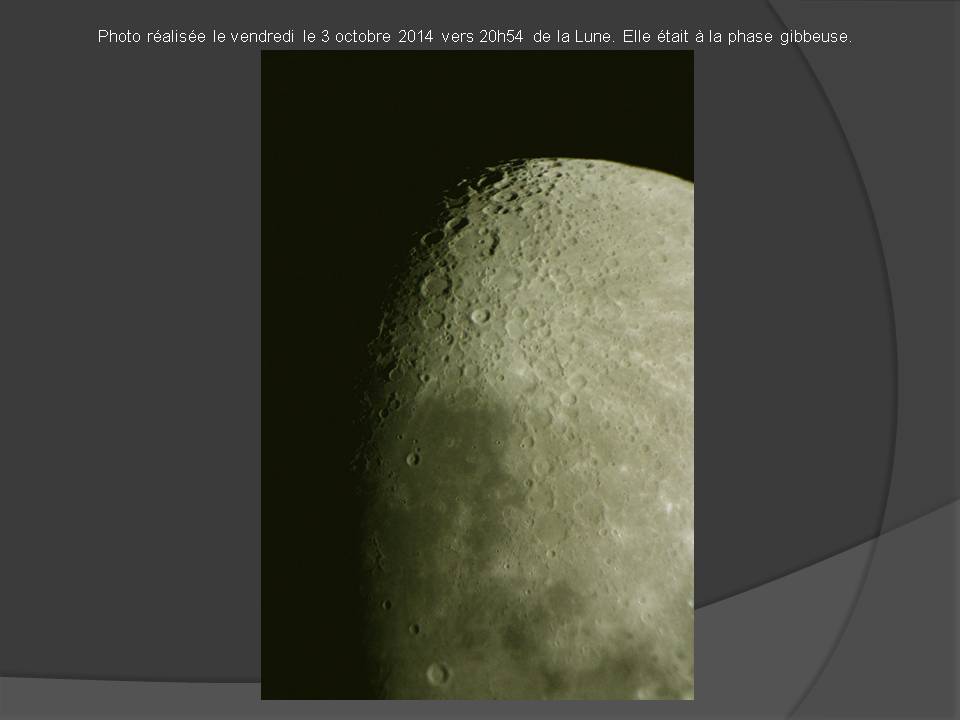Select the caption text above the photo
This screenshot has height=720, width=960.
tap(474, 37)
